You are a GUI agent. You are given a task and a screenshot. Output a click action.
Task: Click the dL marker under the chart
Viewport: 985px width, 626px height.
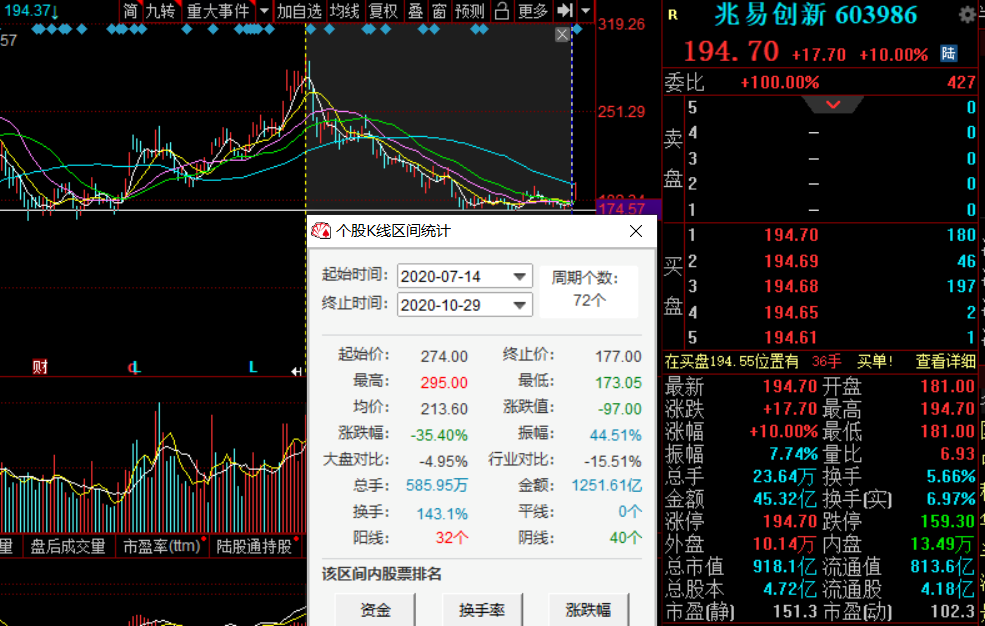[134, 367]
